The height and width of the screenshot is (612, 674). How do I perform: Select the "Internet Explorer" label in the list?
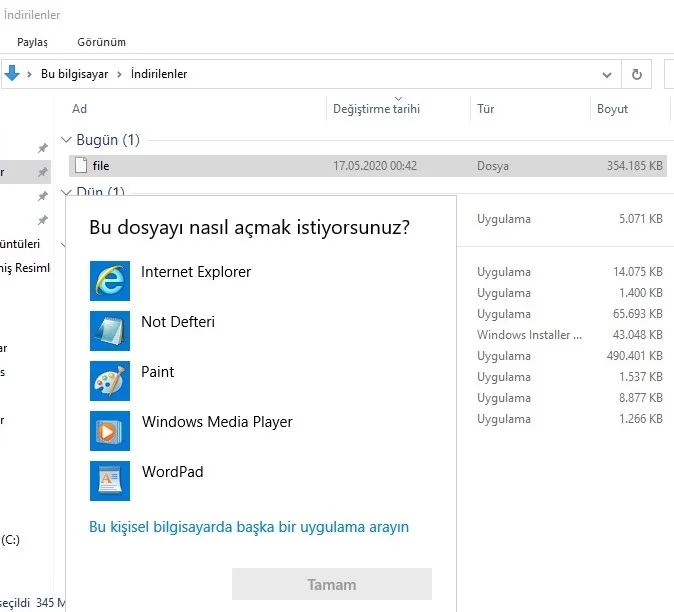point(196,272)
